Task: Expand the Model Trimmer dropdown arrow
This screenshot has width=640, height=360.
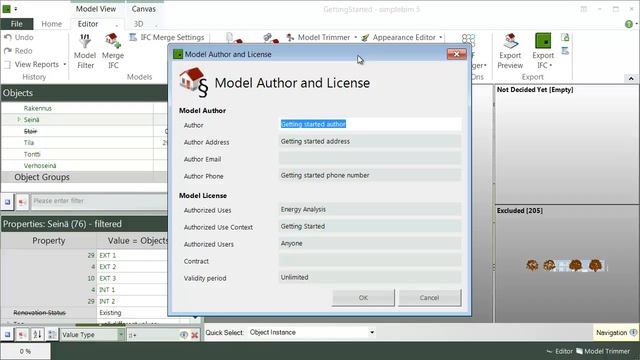Action: point(356,37)
